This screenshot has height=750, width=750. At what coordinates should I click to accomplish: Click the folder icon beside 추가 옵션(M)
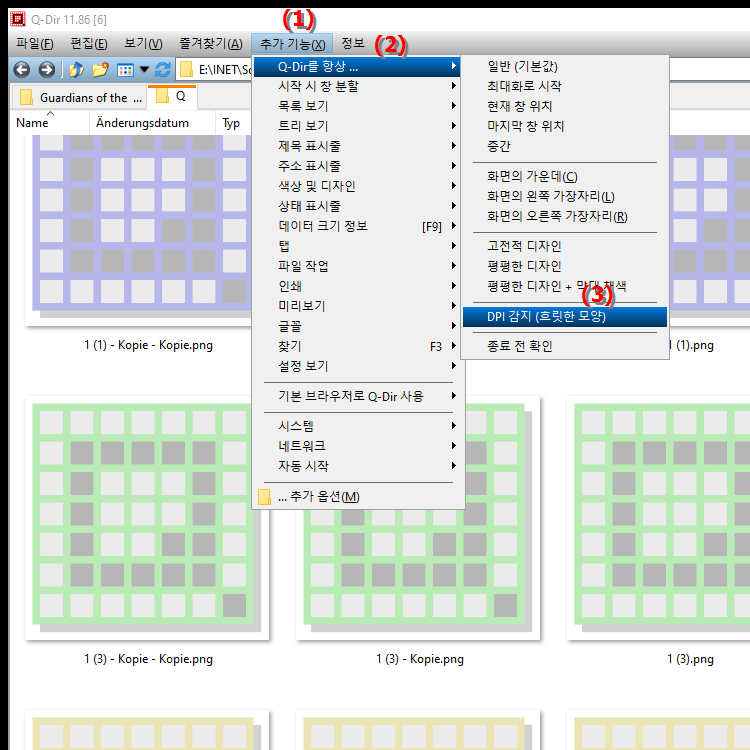264,496
